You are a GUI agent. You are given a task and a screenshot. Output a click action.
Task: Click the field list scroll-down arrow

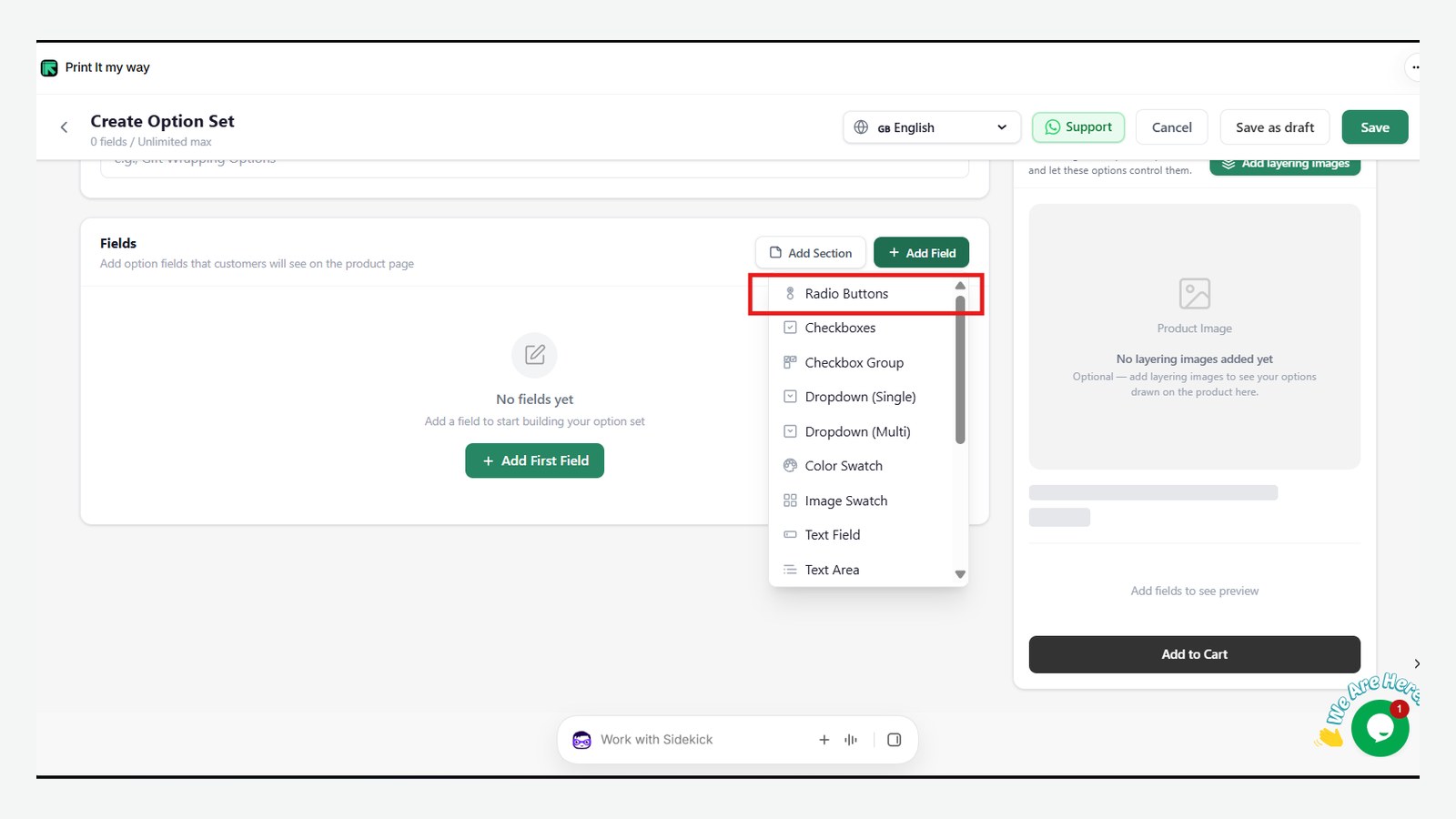960,574
